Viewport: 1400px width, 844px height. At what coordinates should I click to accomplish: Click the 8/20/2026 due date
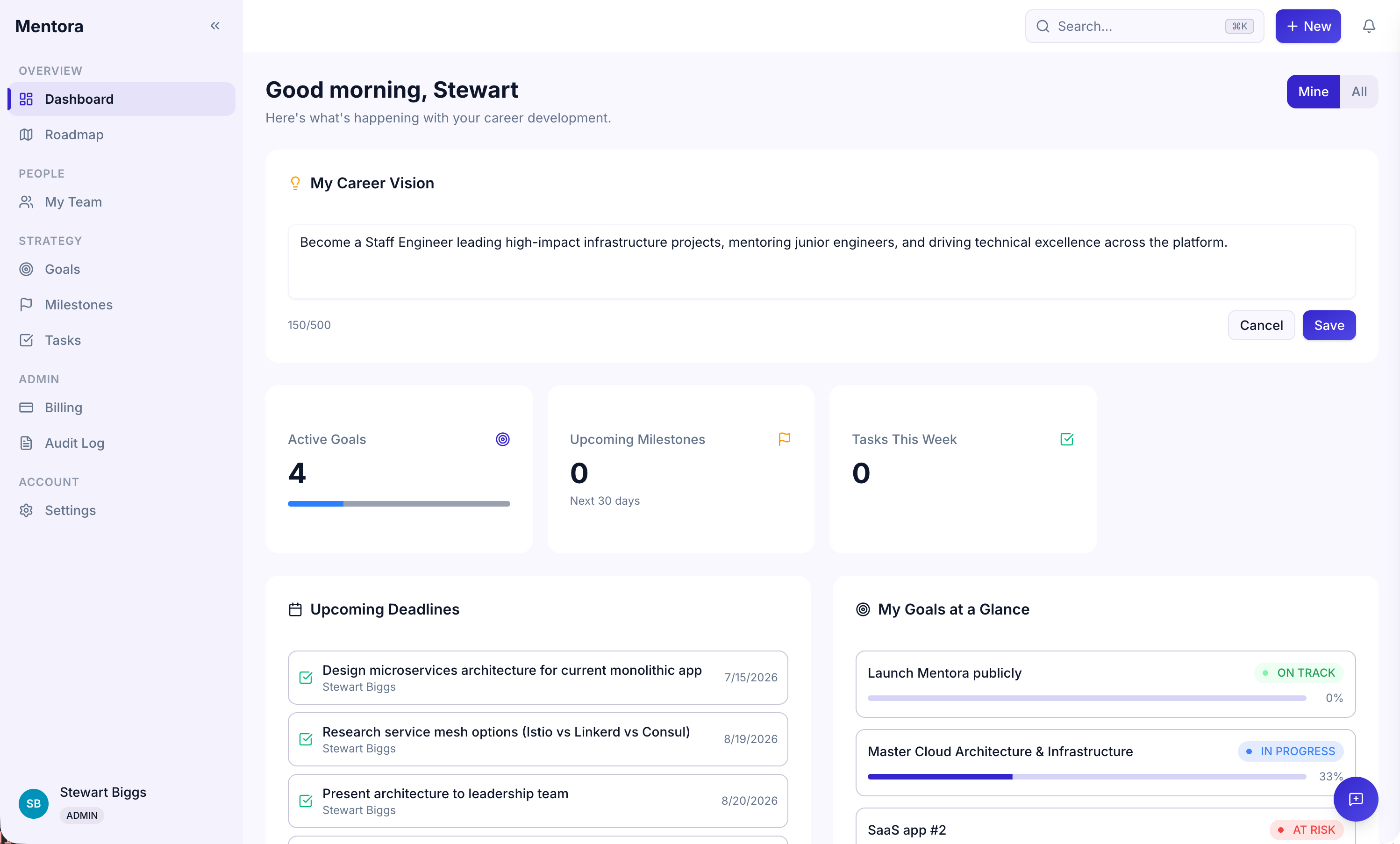point(750,801)
